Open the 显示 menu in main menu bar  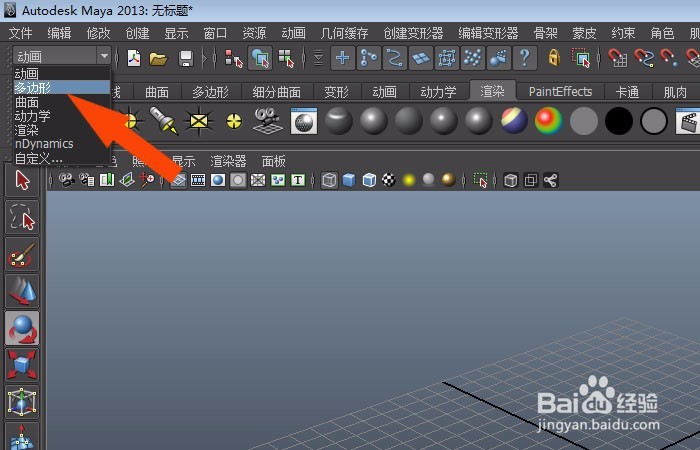[x=176, y=33]
